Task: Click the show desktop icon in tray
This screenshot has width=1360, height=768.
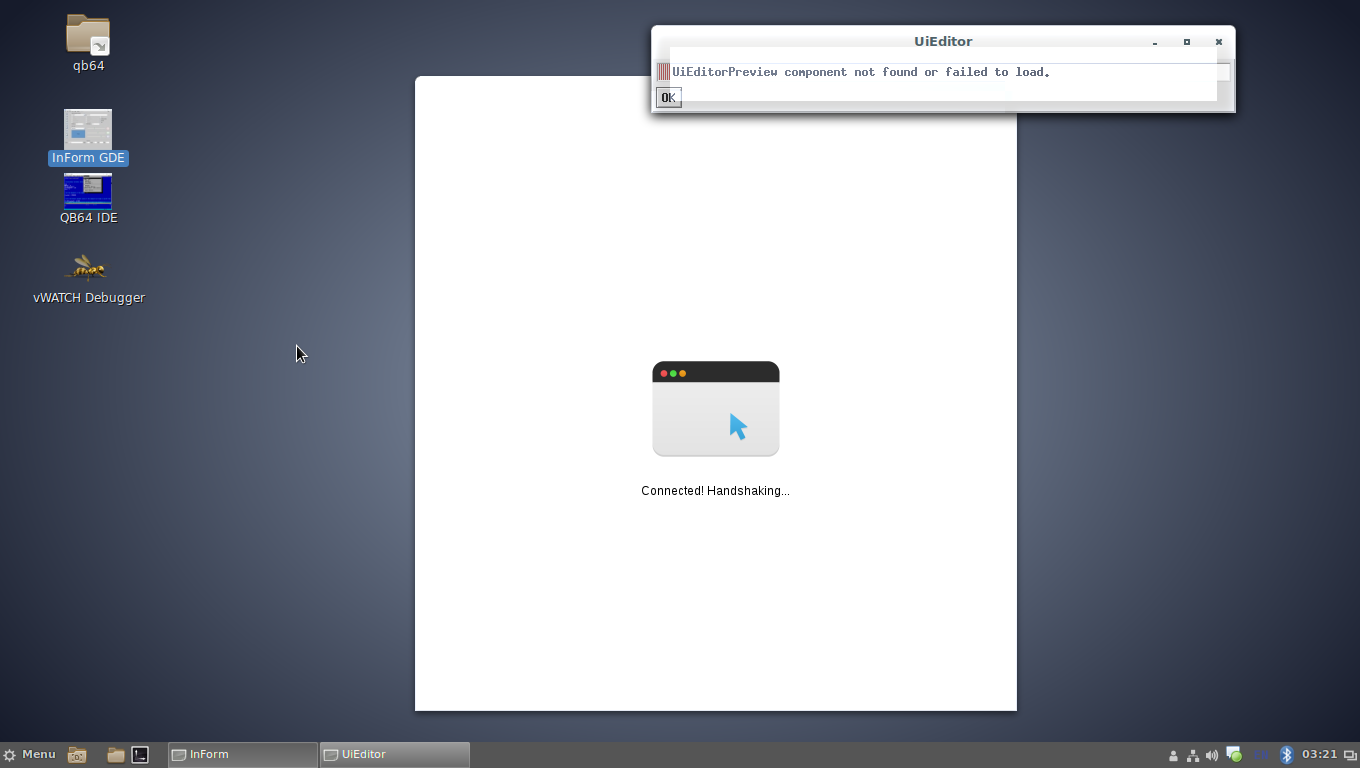Action: pyautogui.click(x=1350, y=756)
